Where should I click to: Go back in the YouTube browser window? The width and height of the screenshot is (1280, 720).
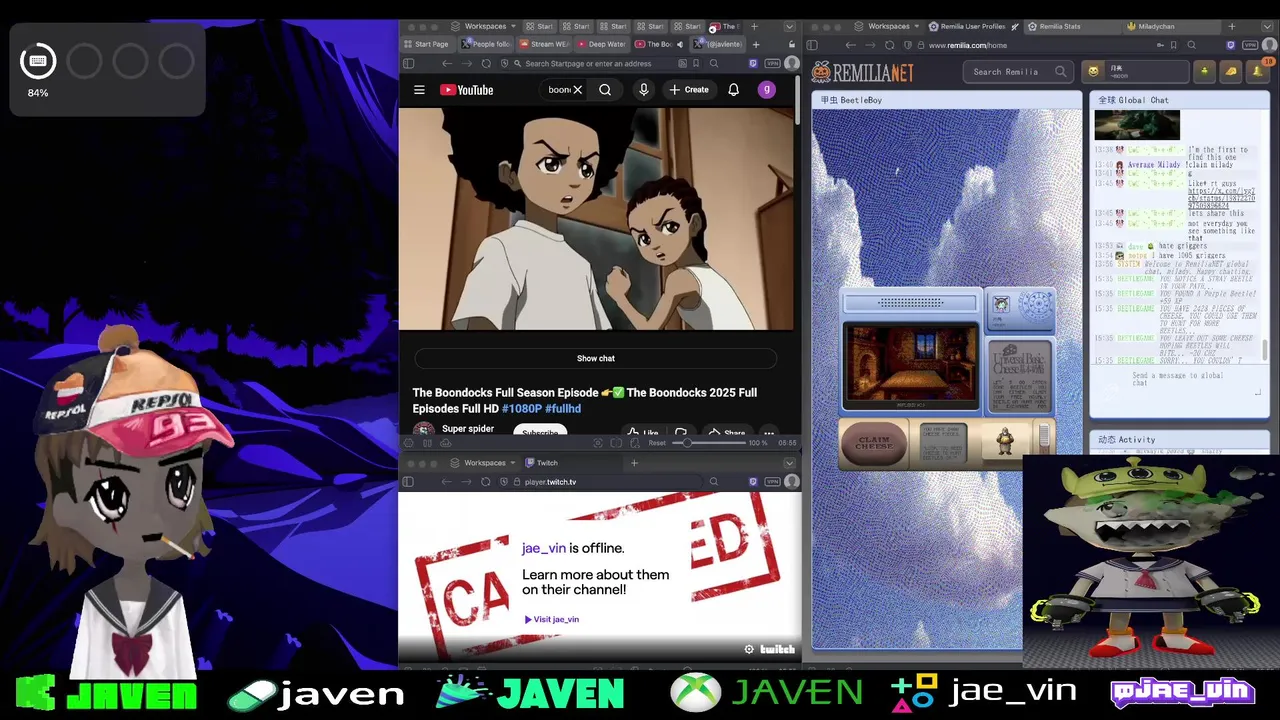(x=447, y=63)
